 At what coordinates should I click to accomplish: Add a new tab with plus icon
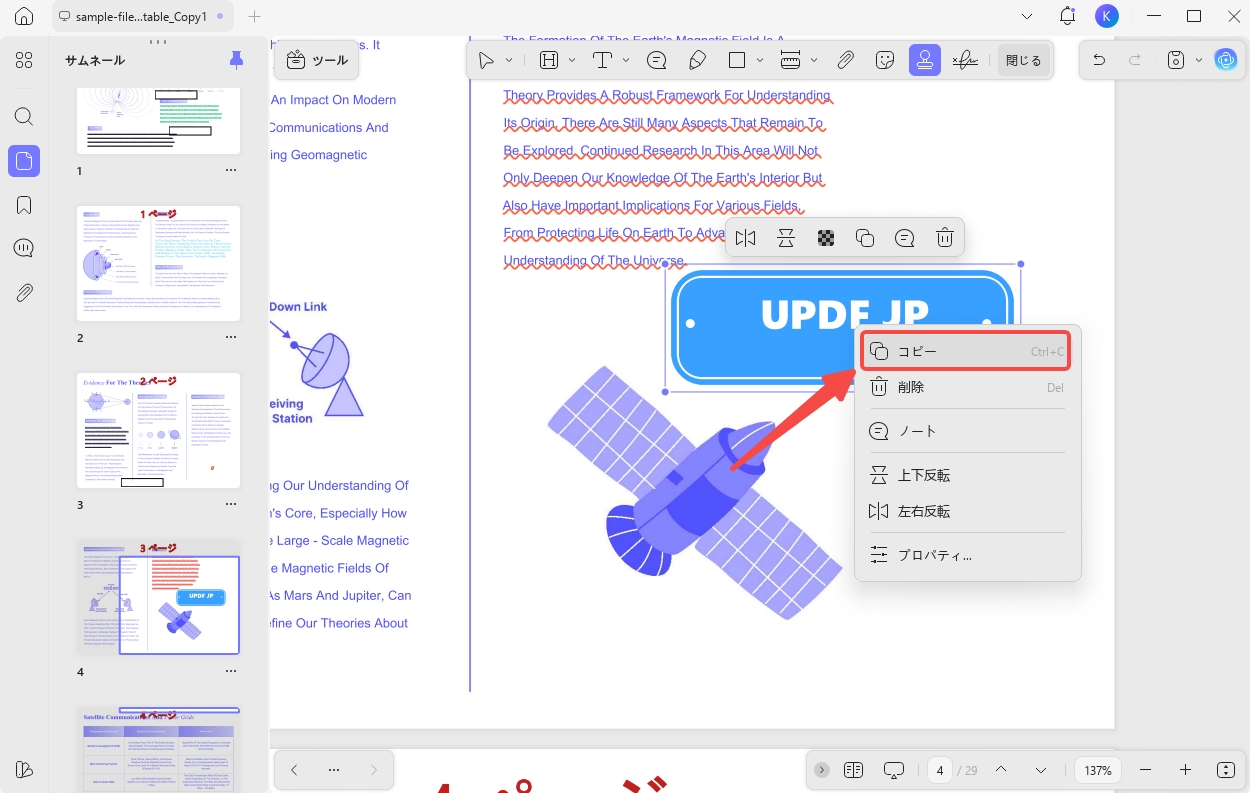tap(254, 17)
